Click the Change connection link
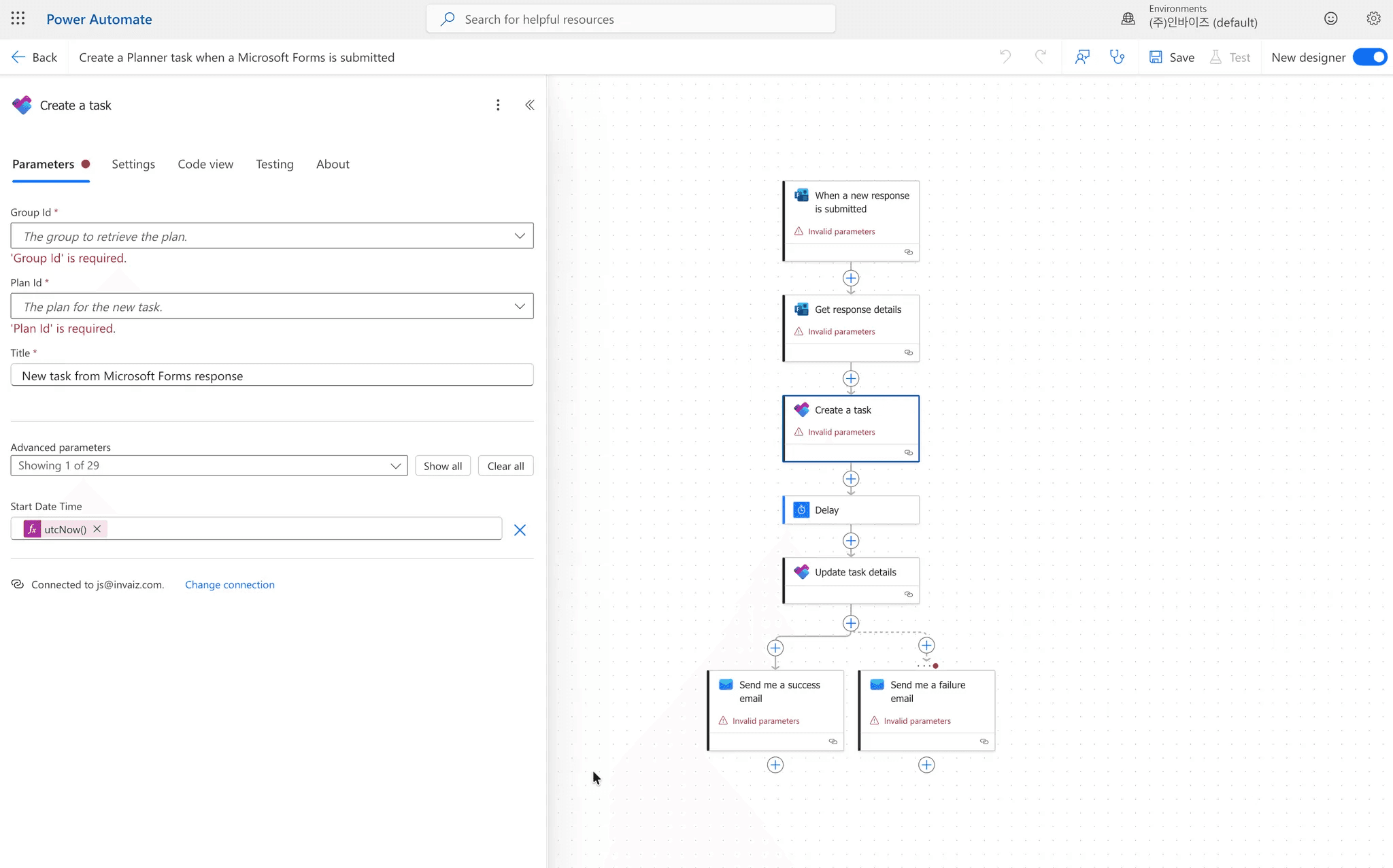 coord(230,584)
